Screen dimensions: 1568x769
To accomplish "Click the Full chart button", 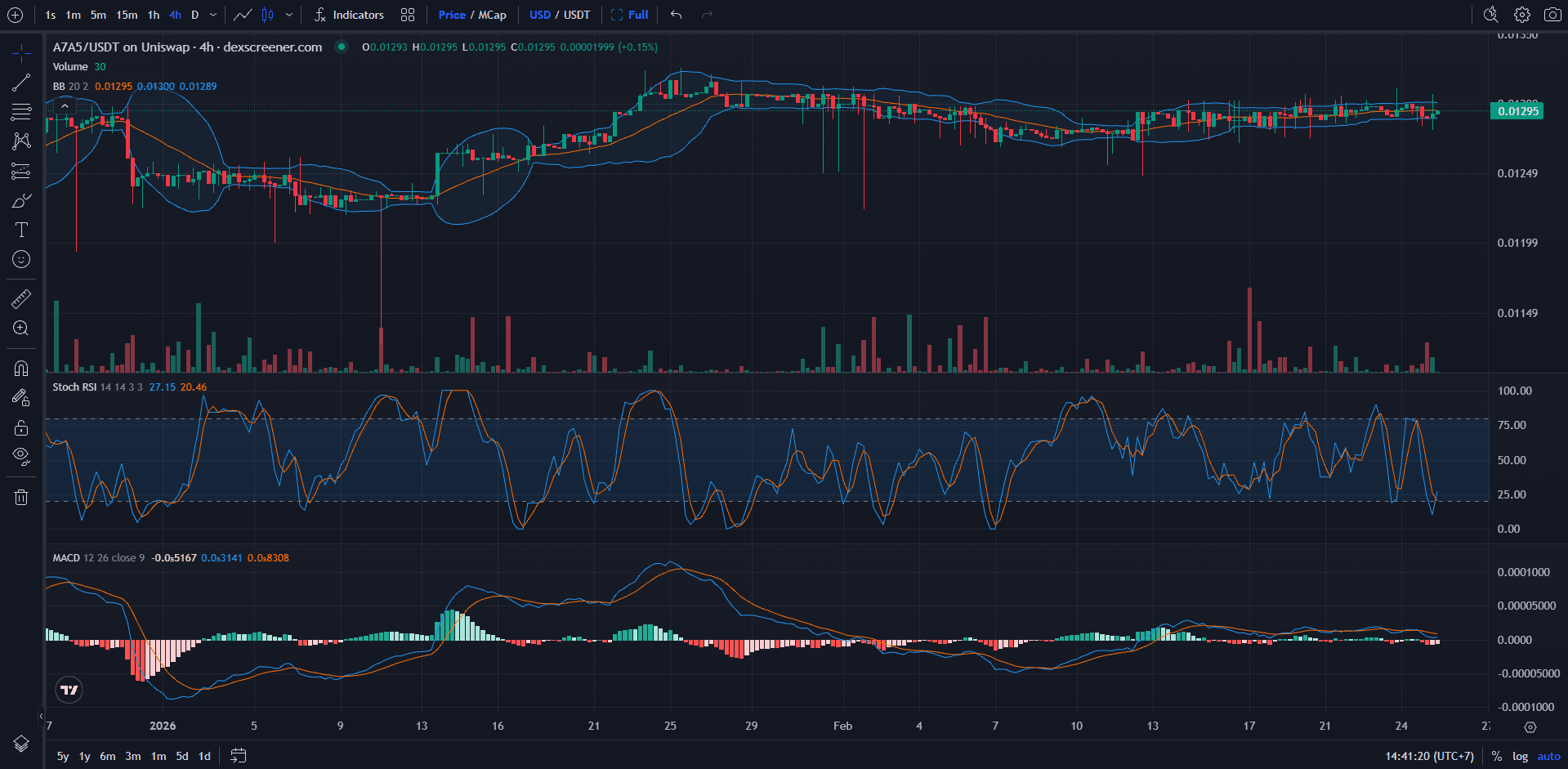I will pyautogui.click(x=635, y=15).
